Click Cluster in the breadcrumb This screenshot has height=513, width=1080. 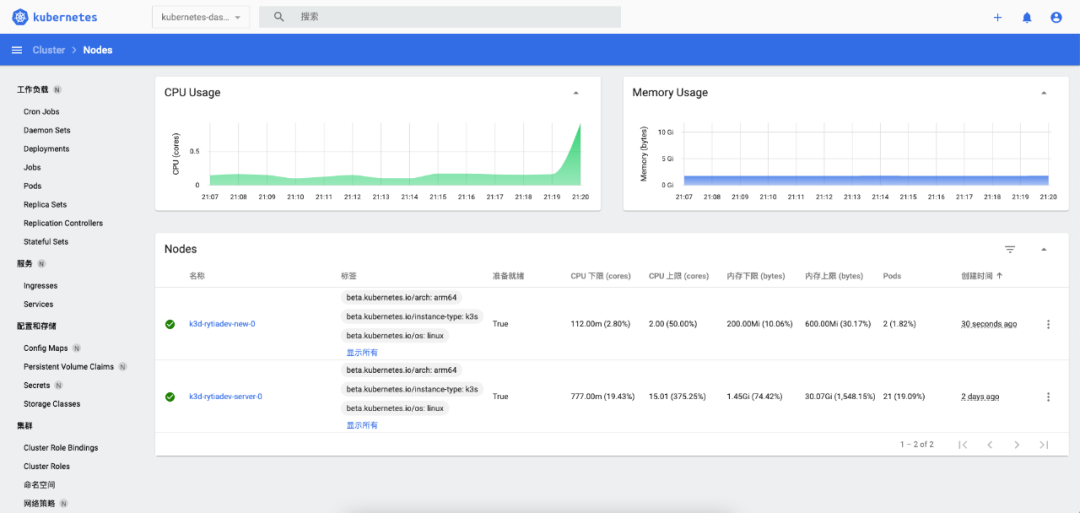pos(49,50)
